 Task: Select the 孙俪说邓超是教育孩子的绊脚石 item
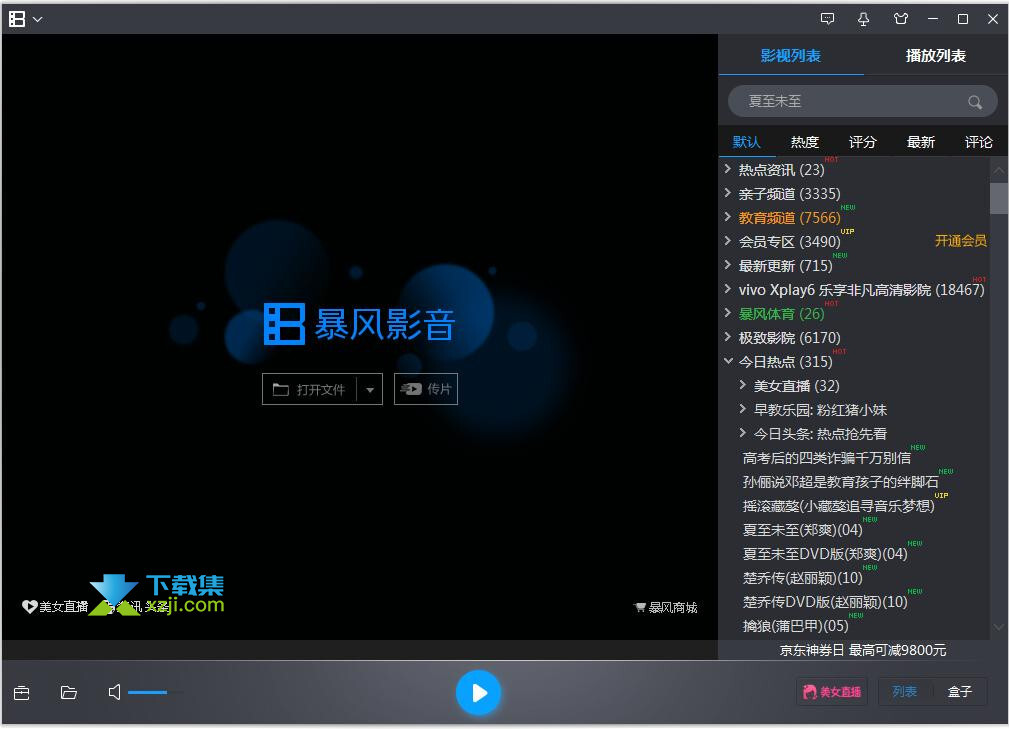840,482
